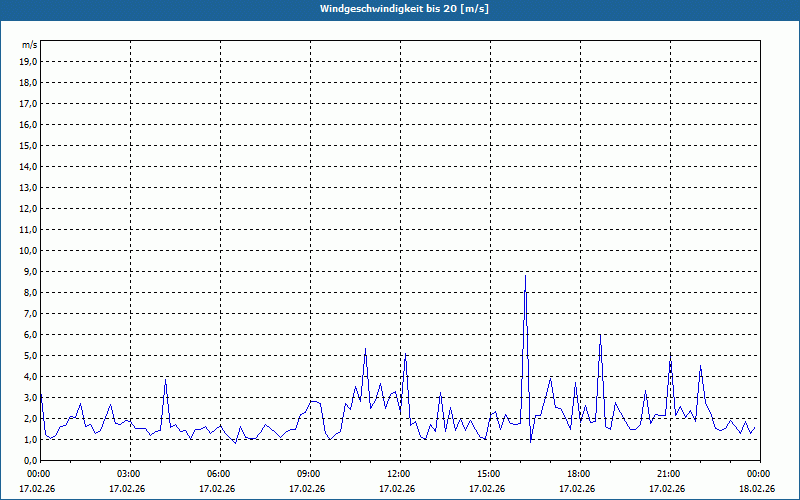Select the 21:00 time axis label
Screen dimensions: 800x500
coord(668,473)
